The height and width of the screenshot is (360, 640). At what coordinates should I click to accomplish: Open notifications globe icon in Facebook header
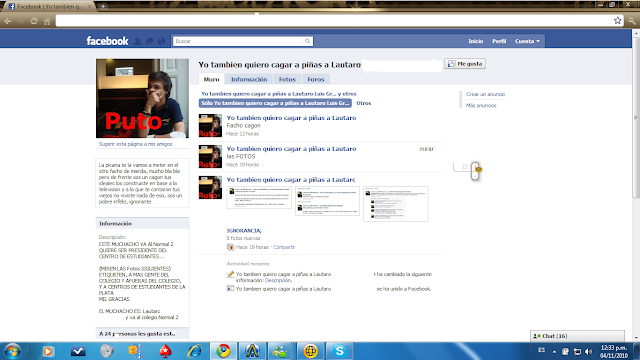coord(161,41)
